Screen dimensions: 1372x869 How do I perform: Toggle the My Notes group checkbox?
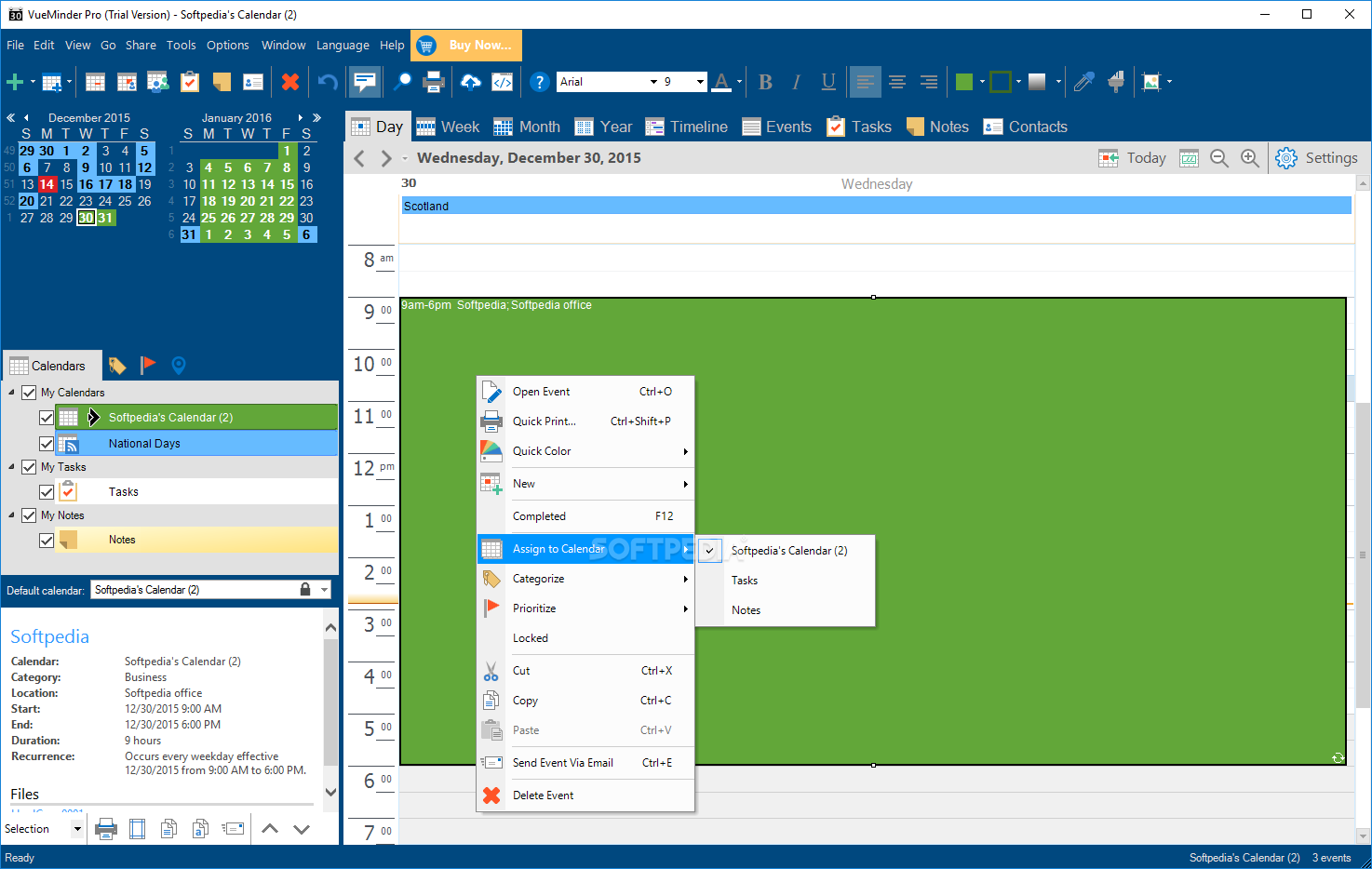point(29,515)
